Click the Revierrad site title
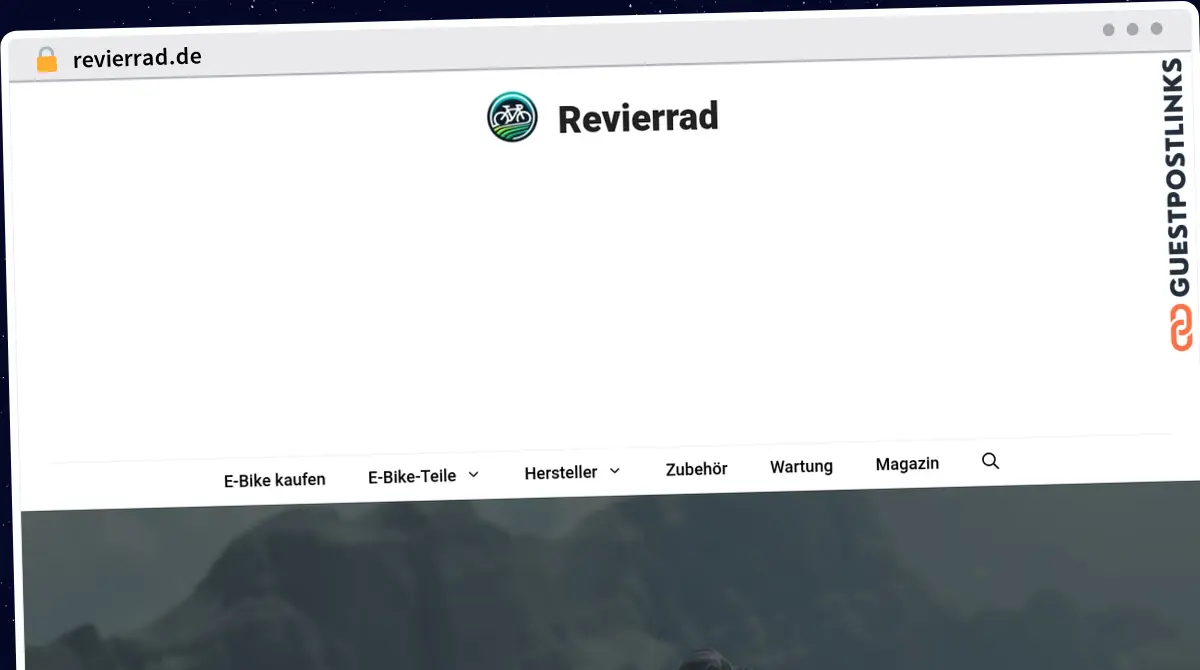 pos(638,118)
